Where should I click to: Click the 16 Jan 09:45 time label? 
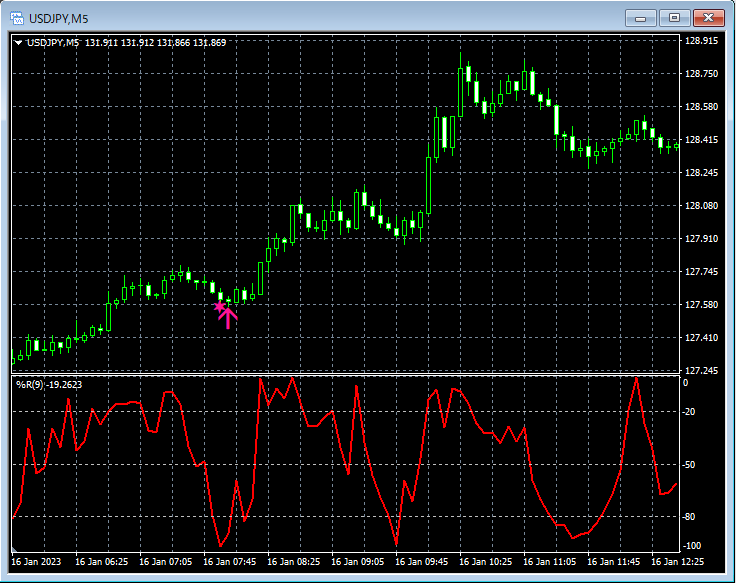422,562
